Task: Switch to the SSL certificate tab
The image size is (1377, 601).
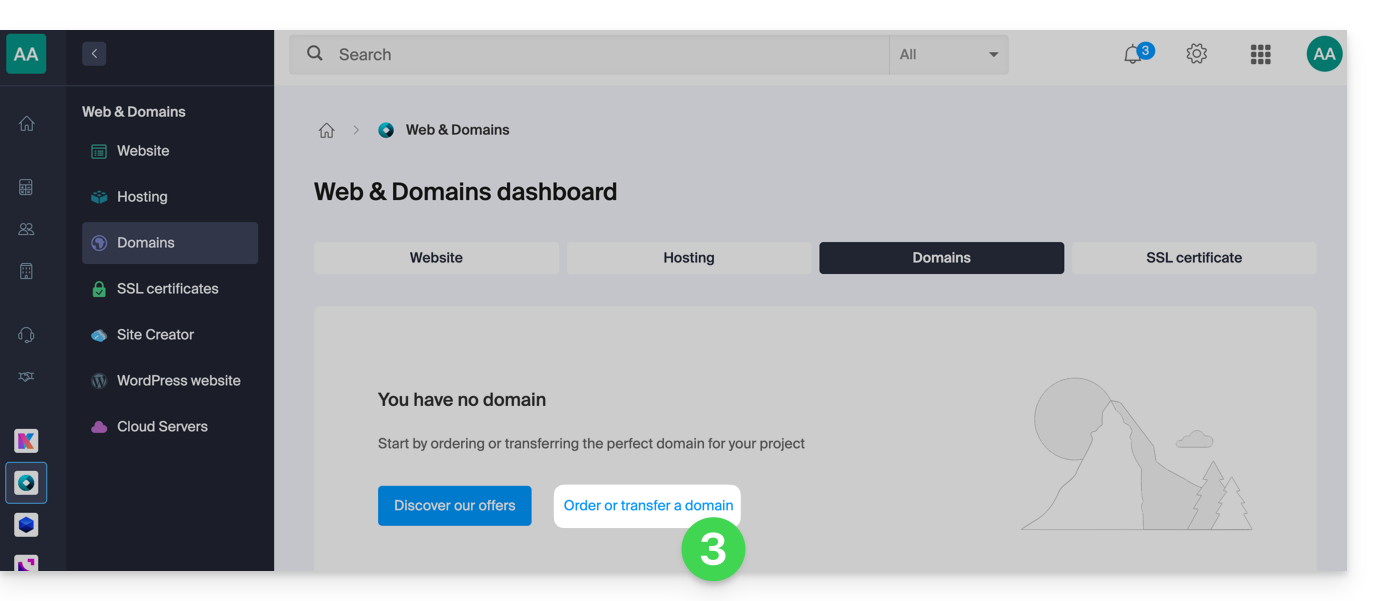Action: point(1193,258)
